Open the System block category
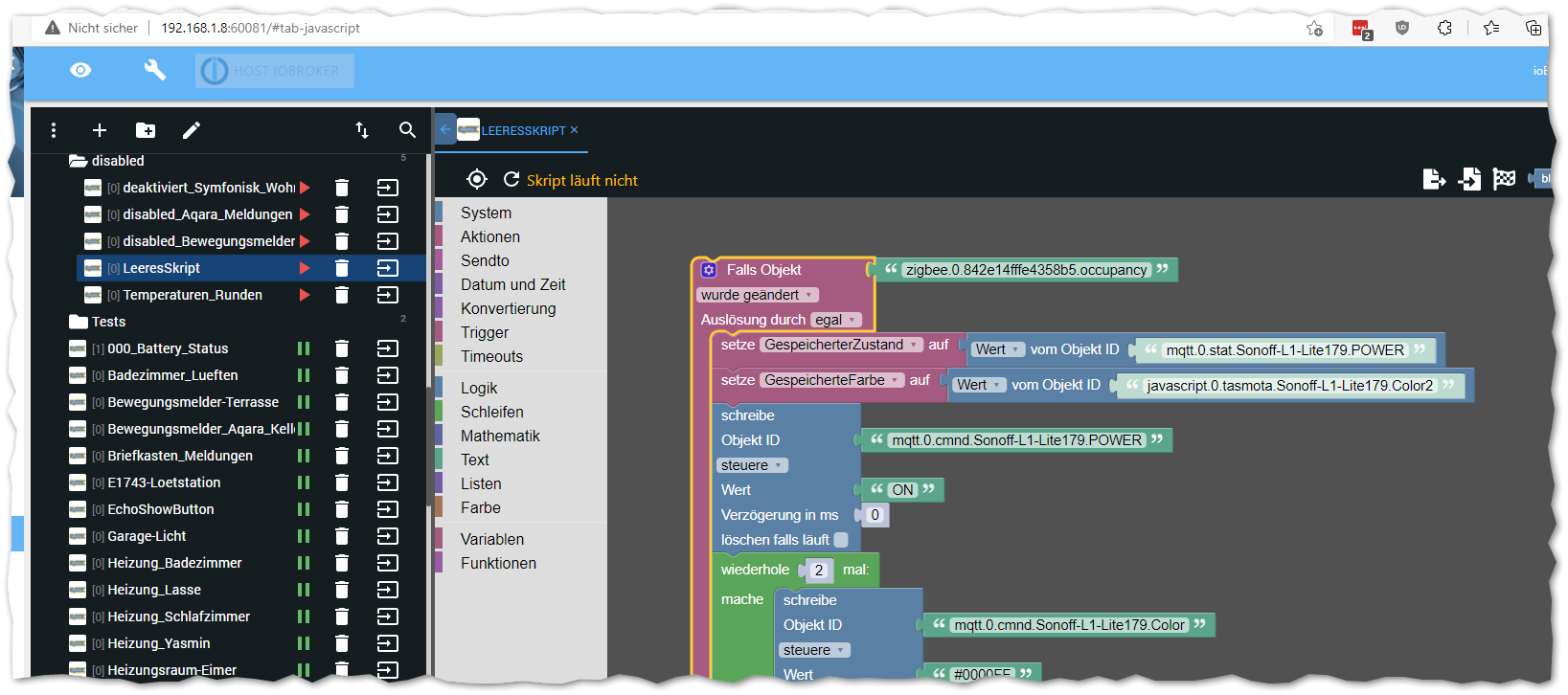Screen dimensions: 1568x695 coord(486,213)
